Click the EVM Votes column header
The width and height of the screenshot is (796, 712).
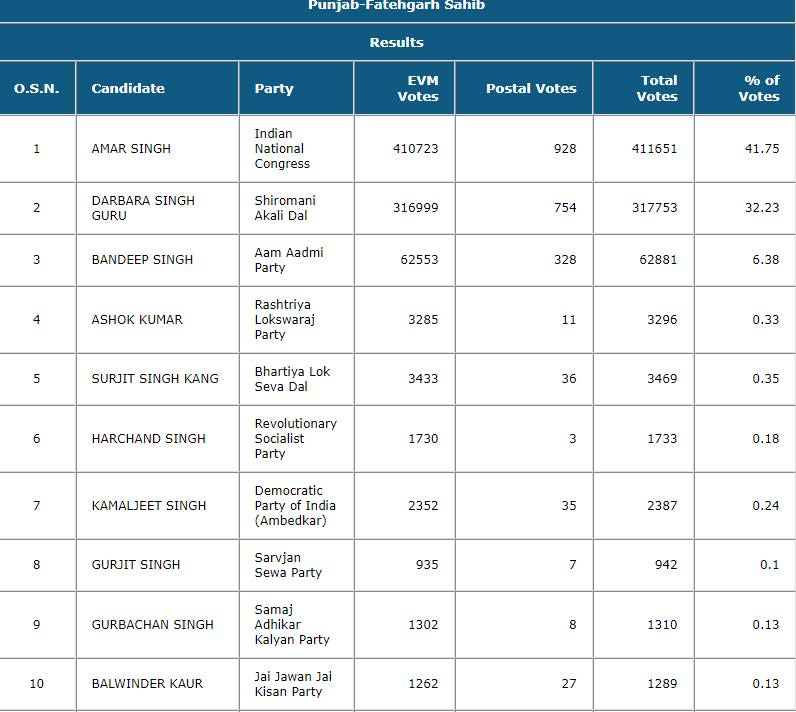click(x=417, y=88)
